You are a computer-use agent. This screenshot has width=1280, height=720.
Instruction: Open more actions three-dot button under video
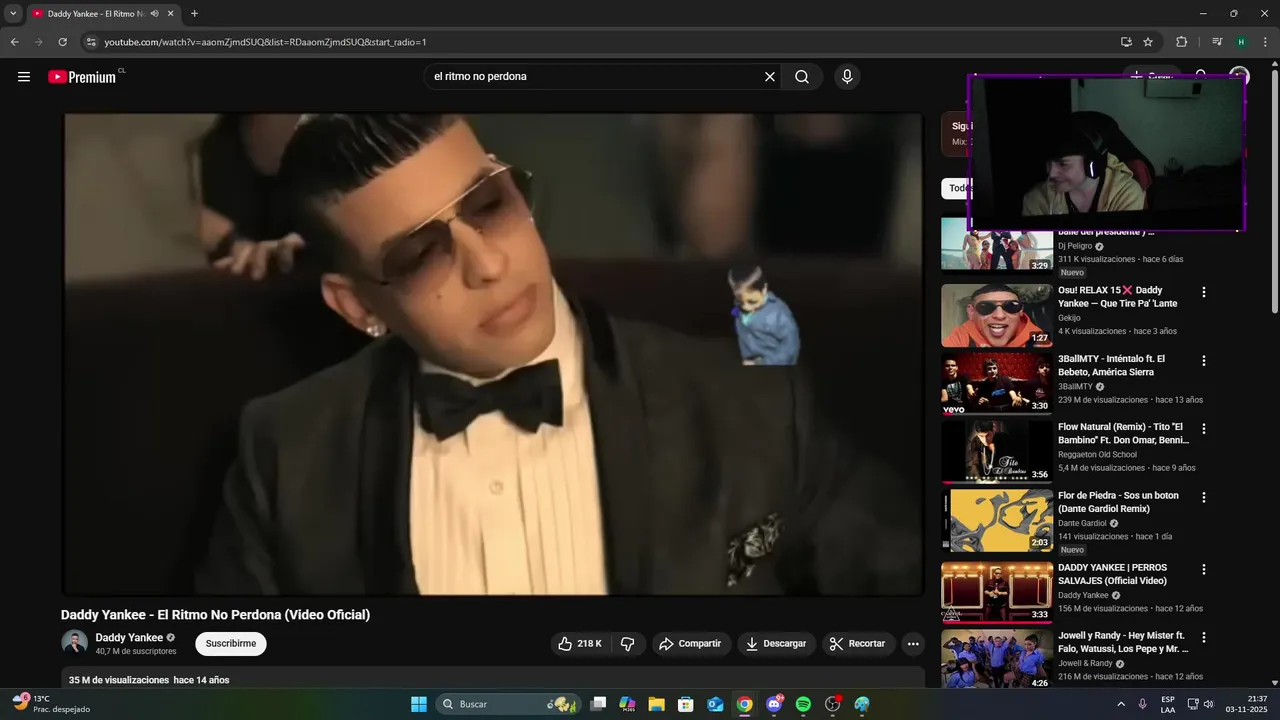913,644
